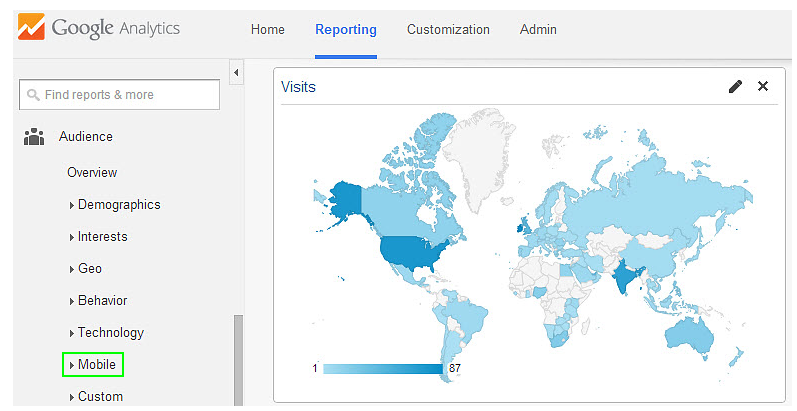
Task: Select the Reporting tab
Action: point(345,30)
